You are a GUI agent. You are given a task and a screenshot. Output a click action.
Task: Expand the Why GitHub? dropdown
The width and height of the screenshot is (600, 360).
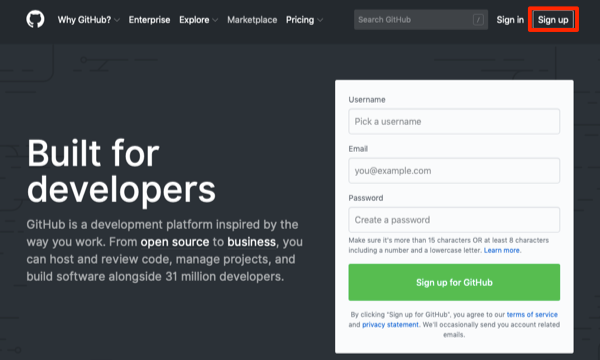pos(88,20)
